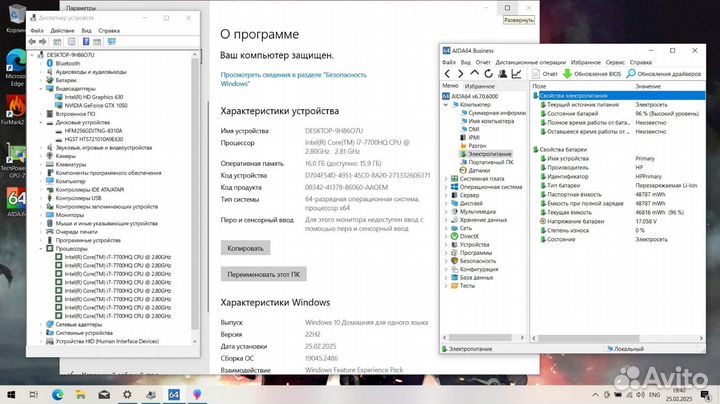This screenshot has width=720, height=404.
Task: Select Датчики item in AIDA64 tree
Action: click(479, 170)
